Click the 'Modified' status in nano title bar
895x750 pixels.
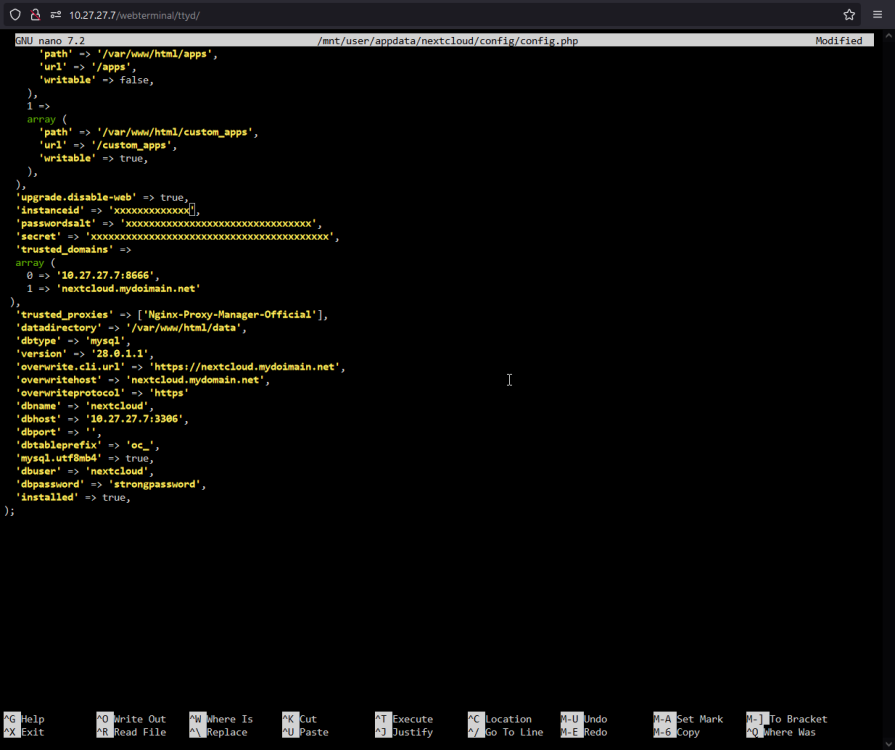(838, 41)
